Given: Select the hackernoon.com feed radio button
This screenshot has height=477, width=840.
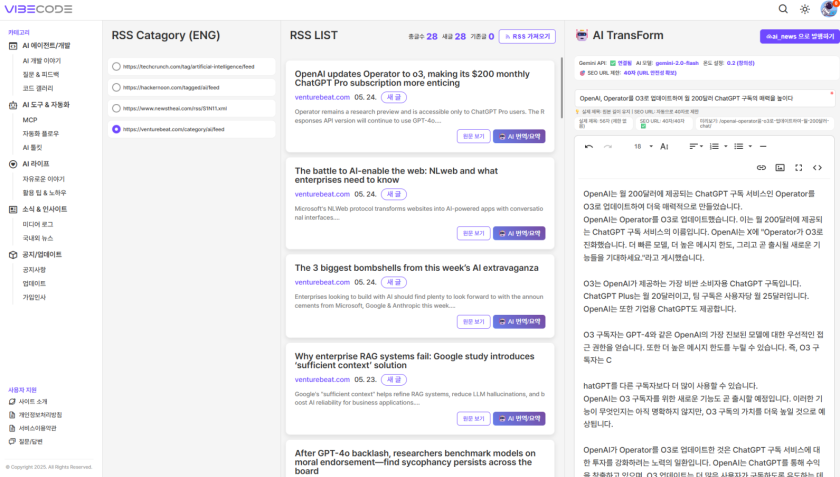Looking at the screenshot, I should (116, 87).
